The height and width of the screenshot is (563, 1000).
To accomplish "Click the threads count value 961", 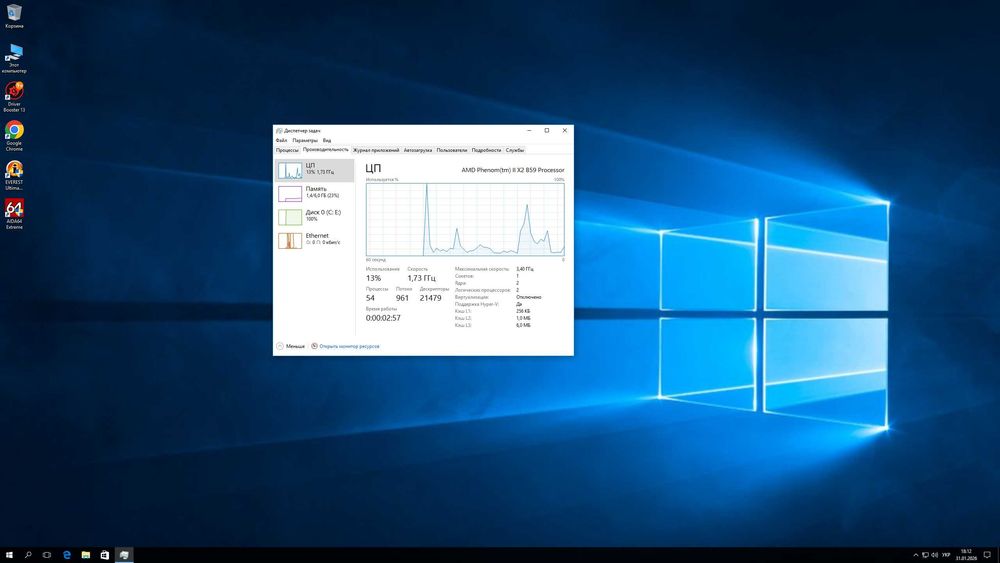I will coord(402,298).
